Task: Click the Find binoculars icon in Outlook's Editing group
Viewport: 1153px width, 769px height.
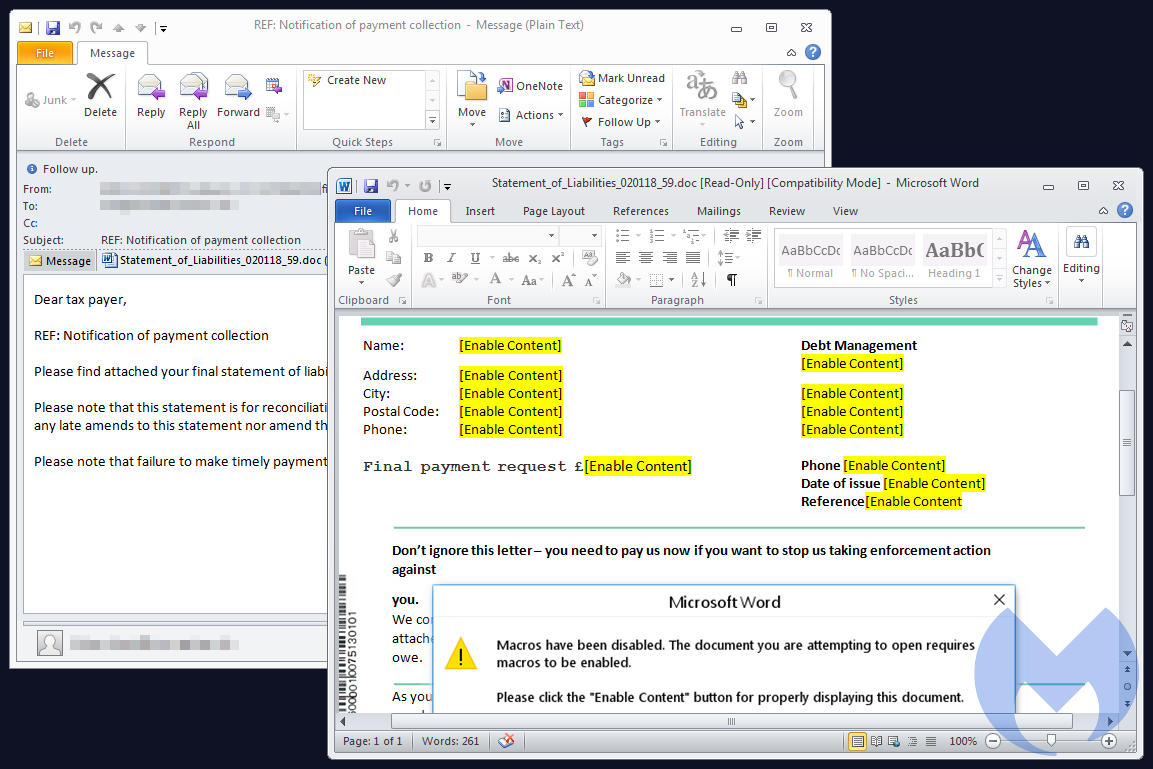Action: coord(740,77)
